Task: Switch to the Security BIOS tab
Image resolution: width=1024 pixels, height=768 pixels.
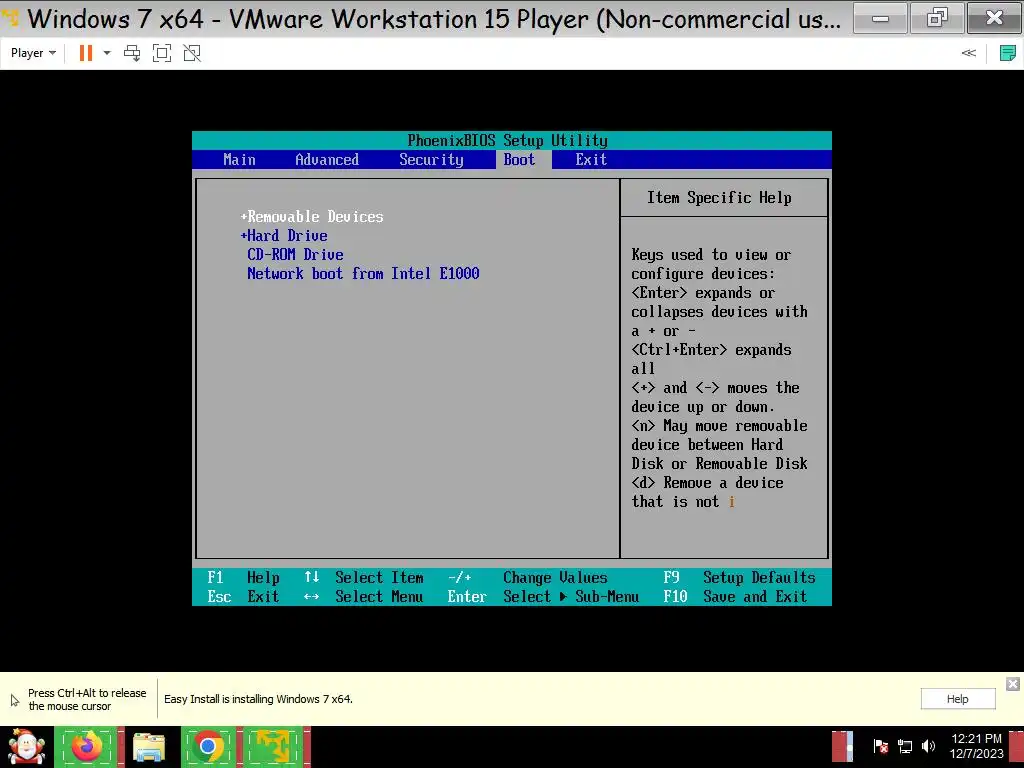Action: [x=431, y=160]
